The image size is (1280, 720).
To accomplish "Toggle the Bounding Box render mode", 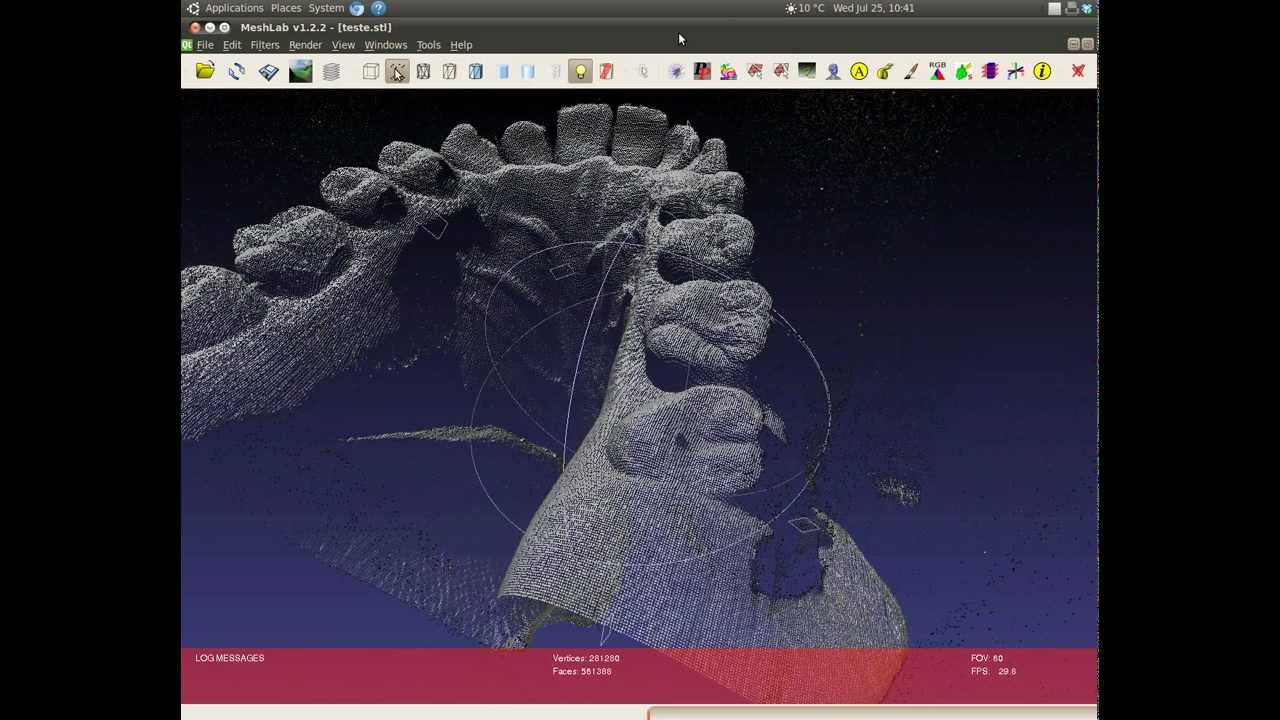I will click(371, 71).
